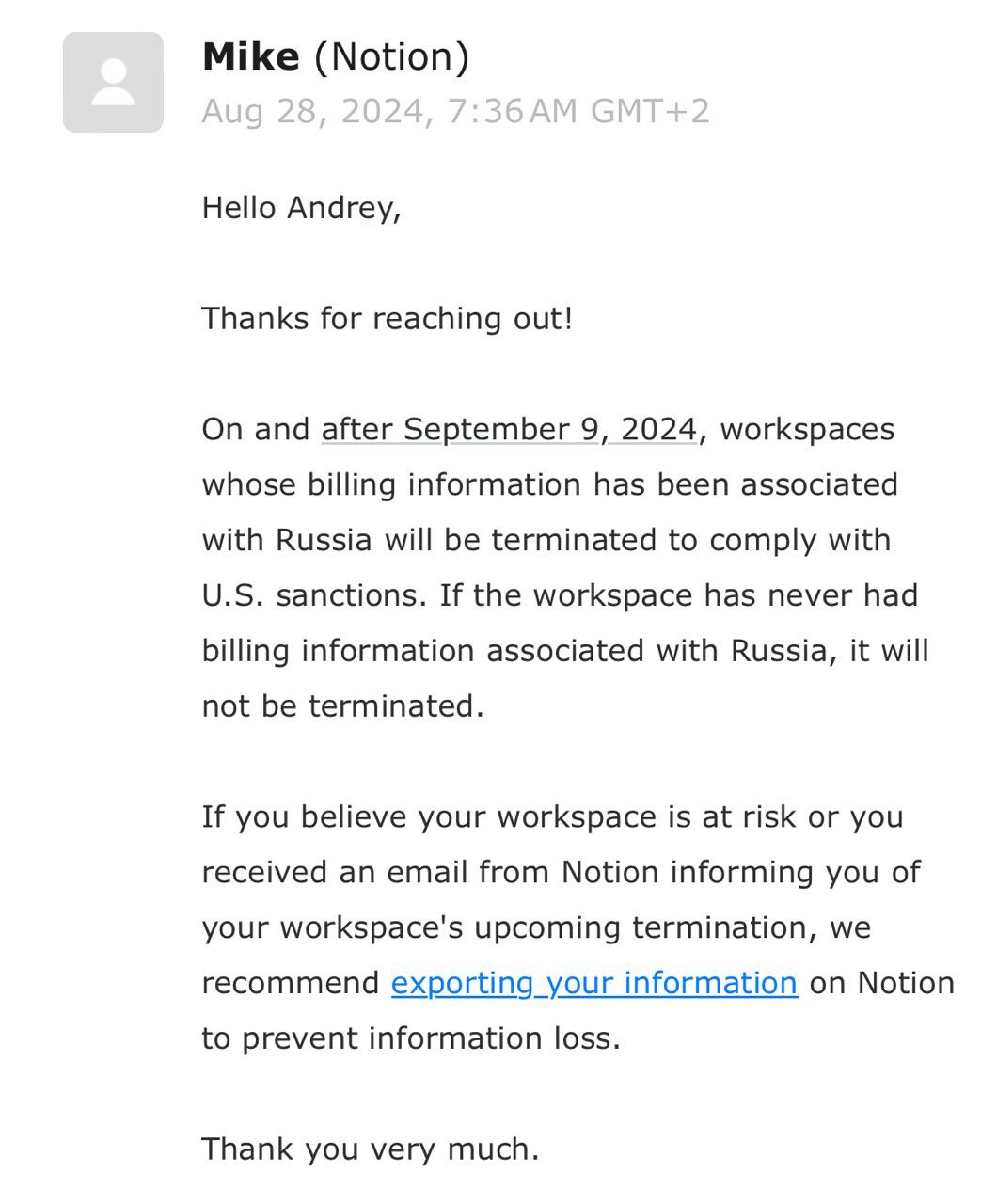Click the "Thank you very much." closing line

[x=371, y=1149]
